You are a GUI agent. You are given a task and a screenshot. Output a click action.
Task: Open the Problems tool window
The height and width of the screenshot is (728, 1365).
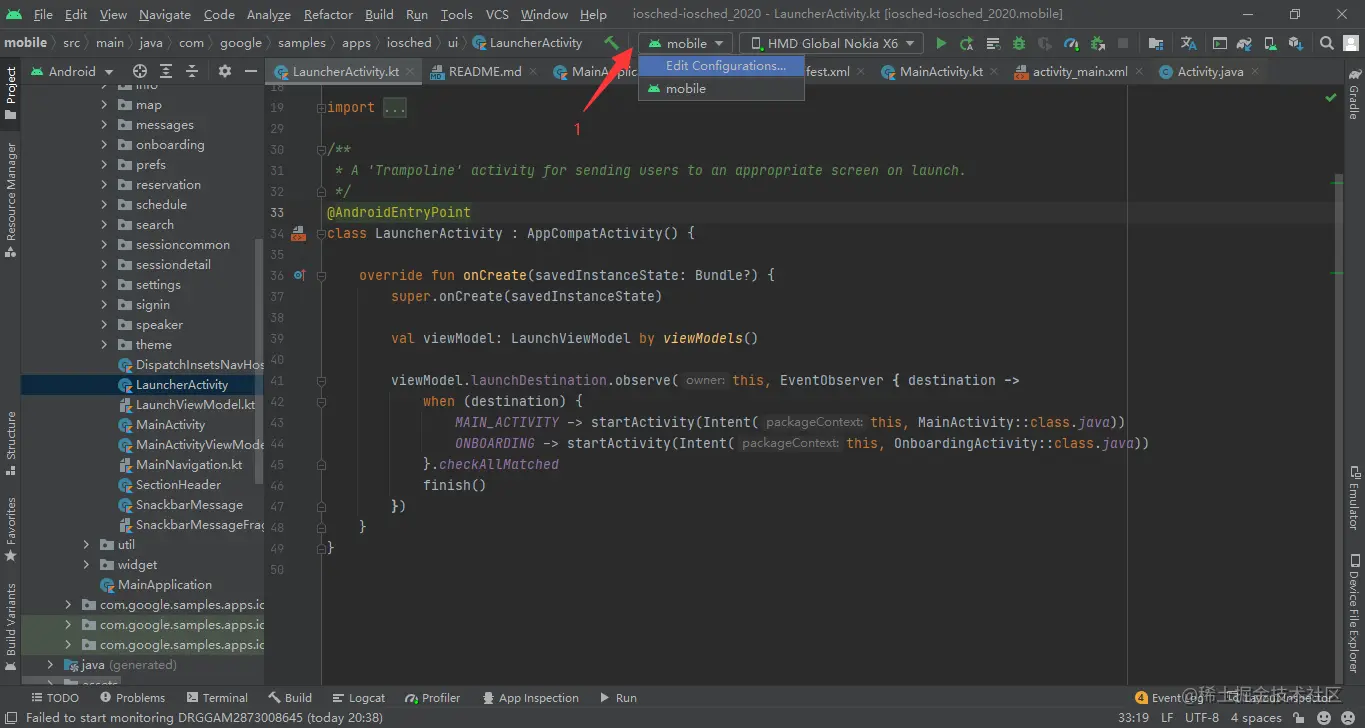point(130,698)
